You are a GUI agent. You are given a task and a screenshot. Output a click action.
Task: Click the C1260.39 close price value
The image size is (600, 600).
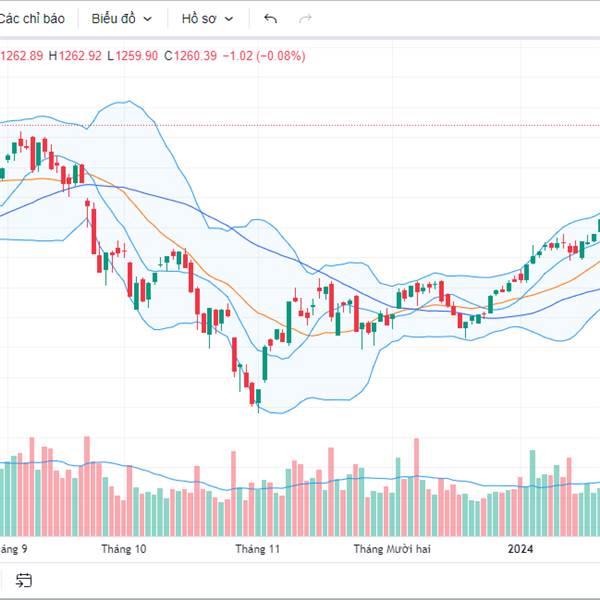point(191,56)
